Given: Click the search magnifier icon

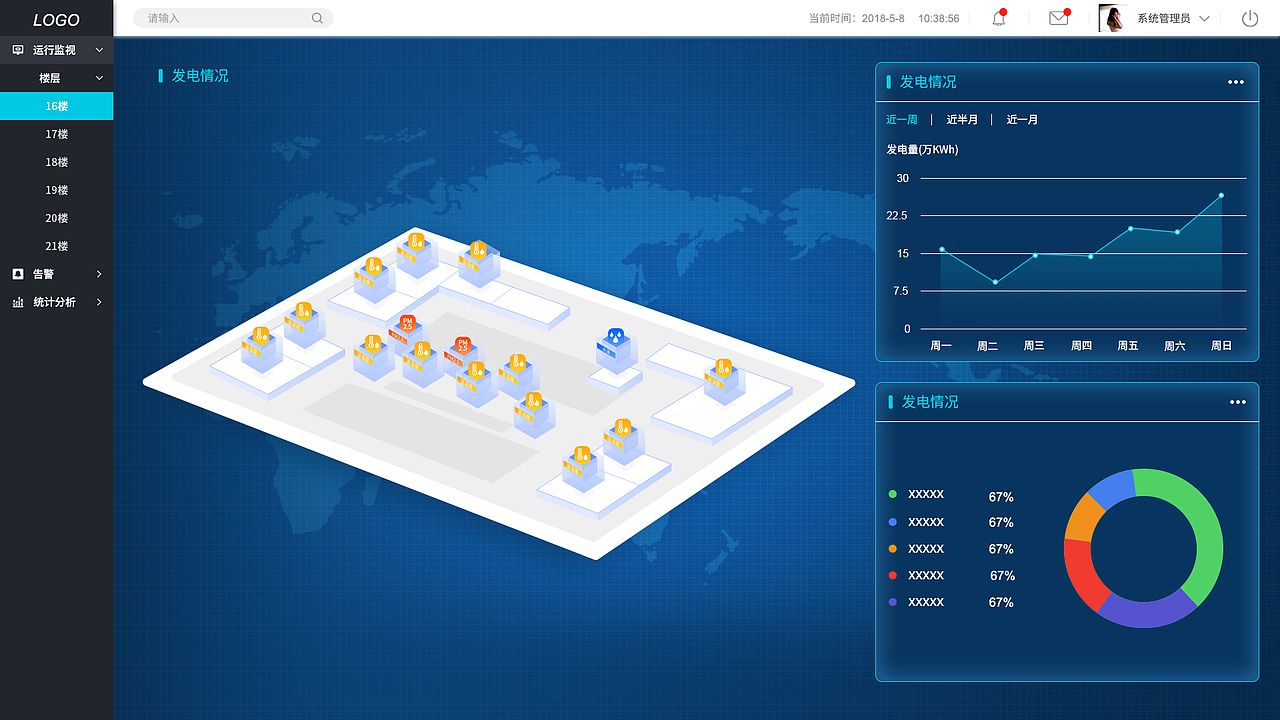Looking at the screenshot, I should coord(317,17).
